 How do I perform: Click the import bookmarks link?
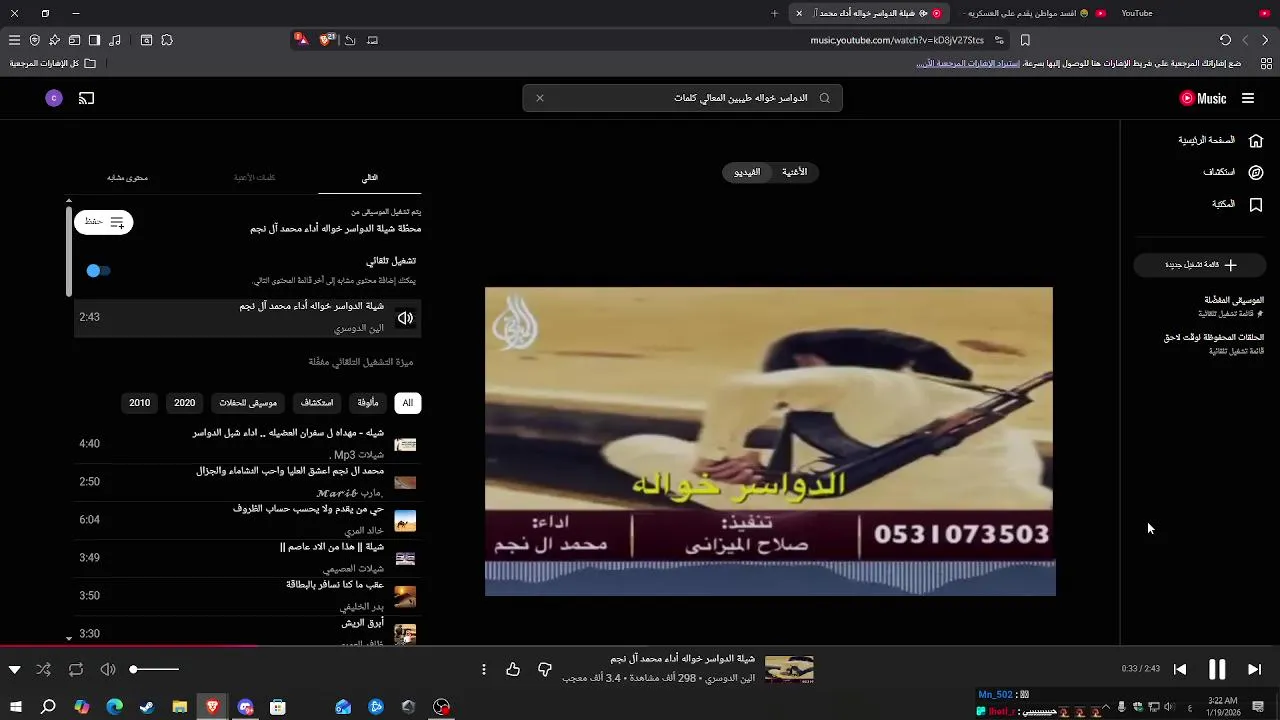coord(968,63)
